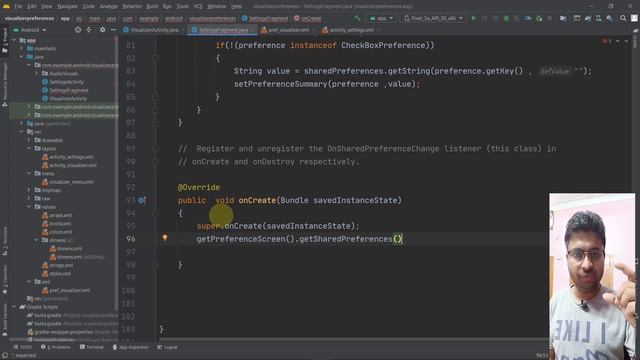The height and width of the screenshot is (360, 640).
Task: Select SettingsActivity in project tree
Action: 63,82
